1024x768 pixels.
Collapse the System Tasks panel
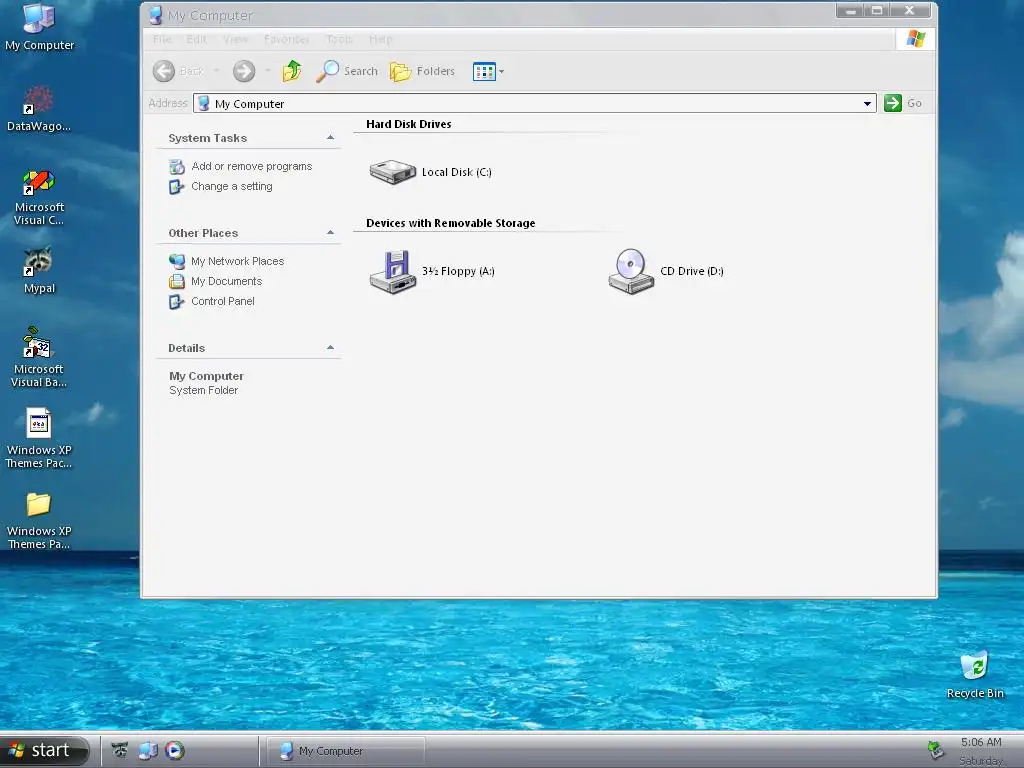(330, 138)
